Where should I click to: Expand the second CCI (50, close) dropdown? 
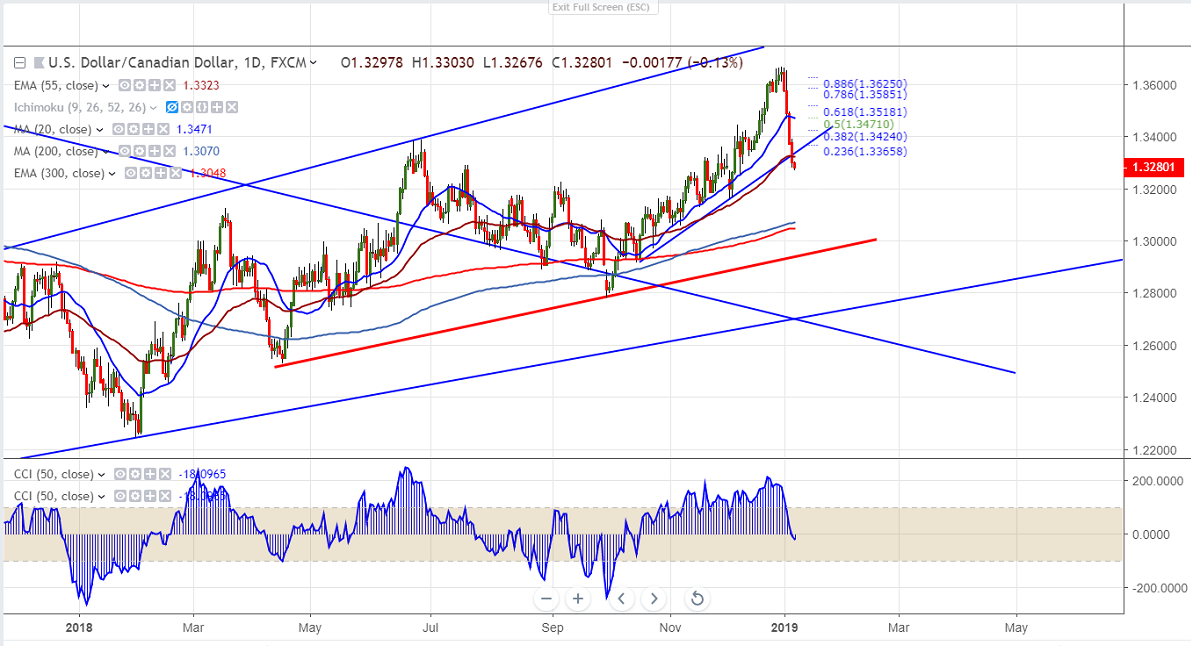click(101, 497)
